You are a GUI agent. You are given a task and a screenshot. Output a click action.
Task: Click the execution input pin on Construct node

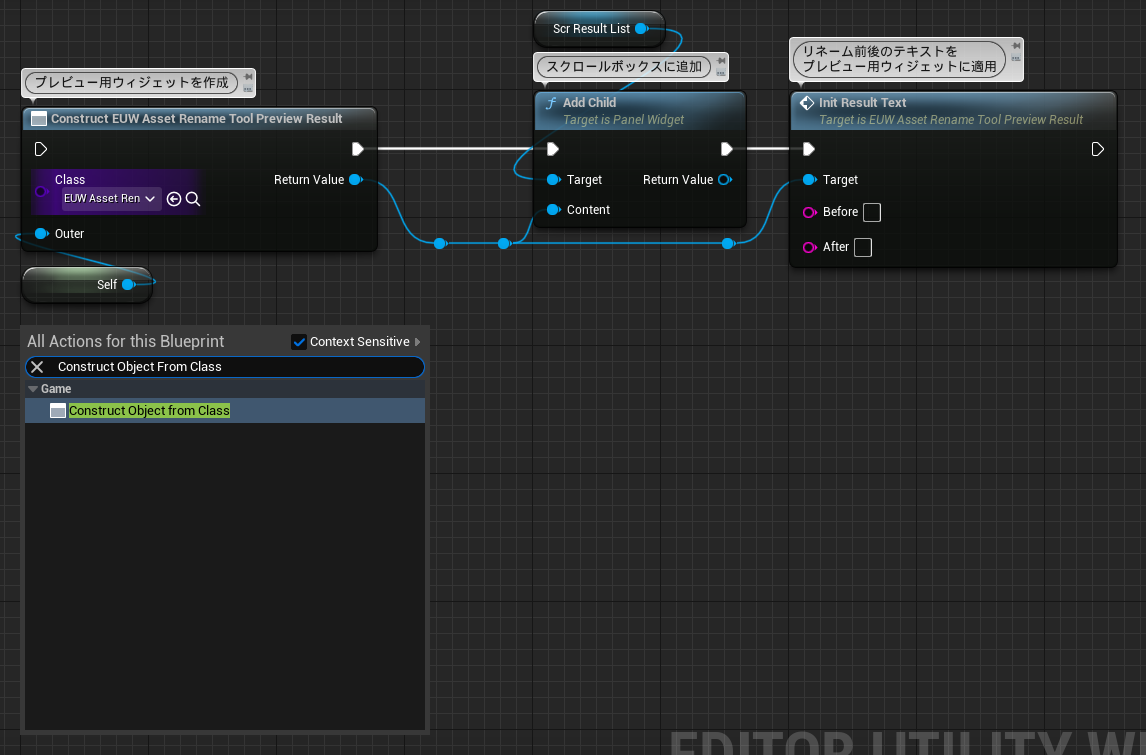pos(41,149)
